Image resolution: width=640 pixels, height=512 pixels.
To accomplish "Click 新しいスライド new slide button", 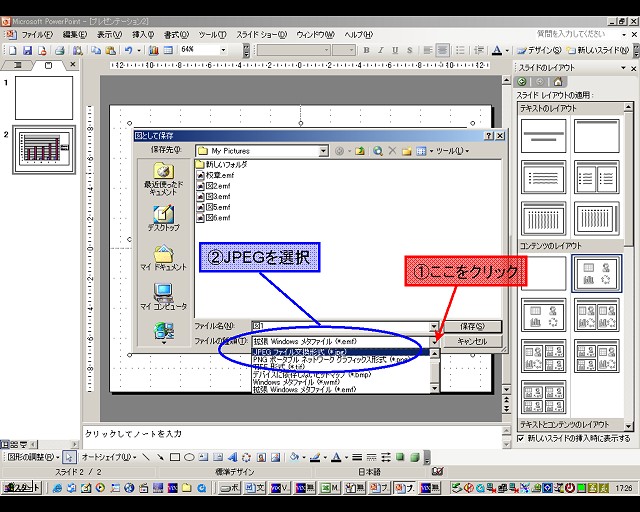I will [597, 50].
